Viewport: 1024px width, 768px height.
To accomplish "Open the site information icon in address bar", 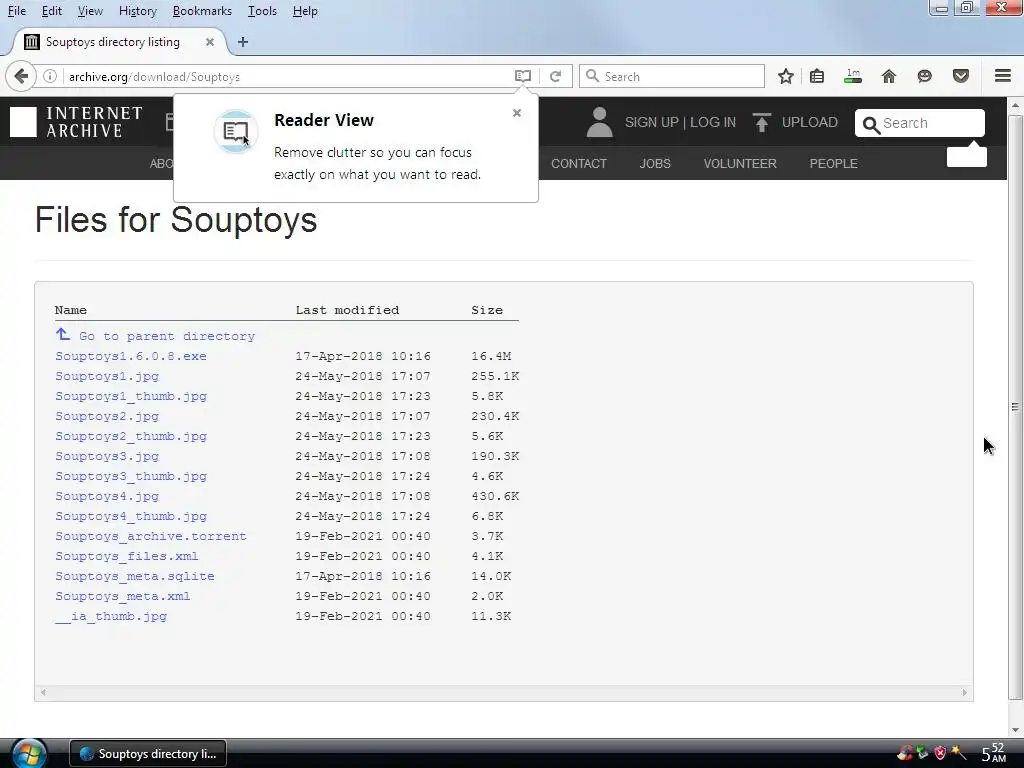I will (50, 76).
